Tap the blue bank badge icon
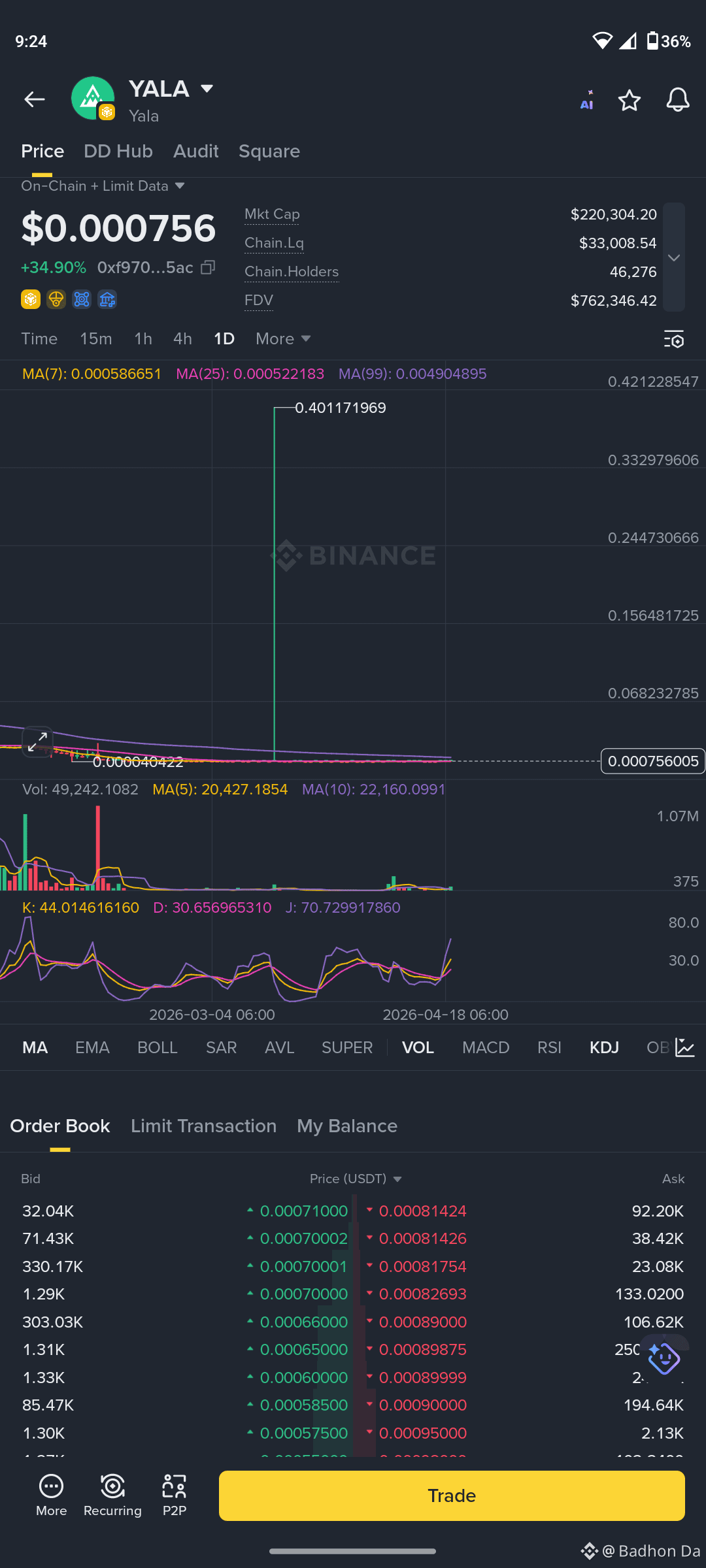The image size is (706, 1568). coord(107,299)
